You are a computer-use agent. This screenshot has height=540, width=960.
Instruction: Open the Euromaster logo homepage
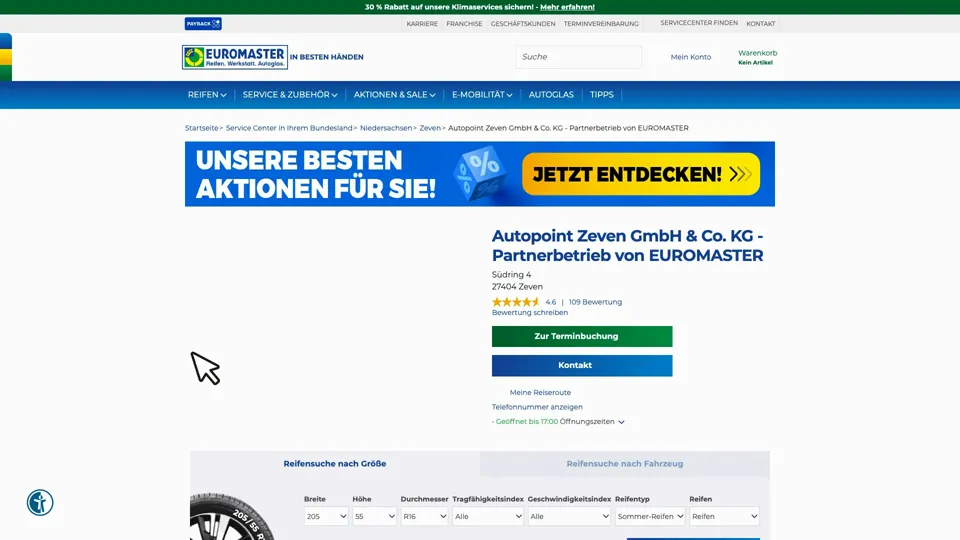click(x=234, y=57)
